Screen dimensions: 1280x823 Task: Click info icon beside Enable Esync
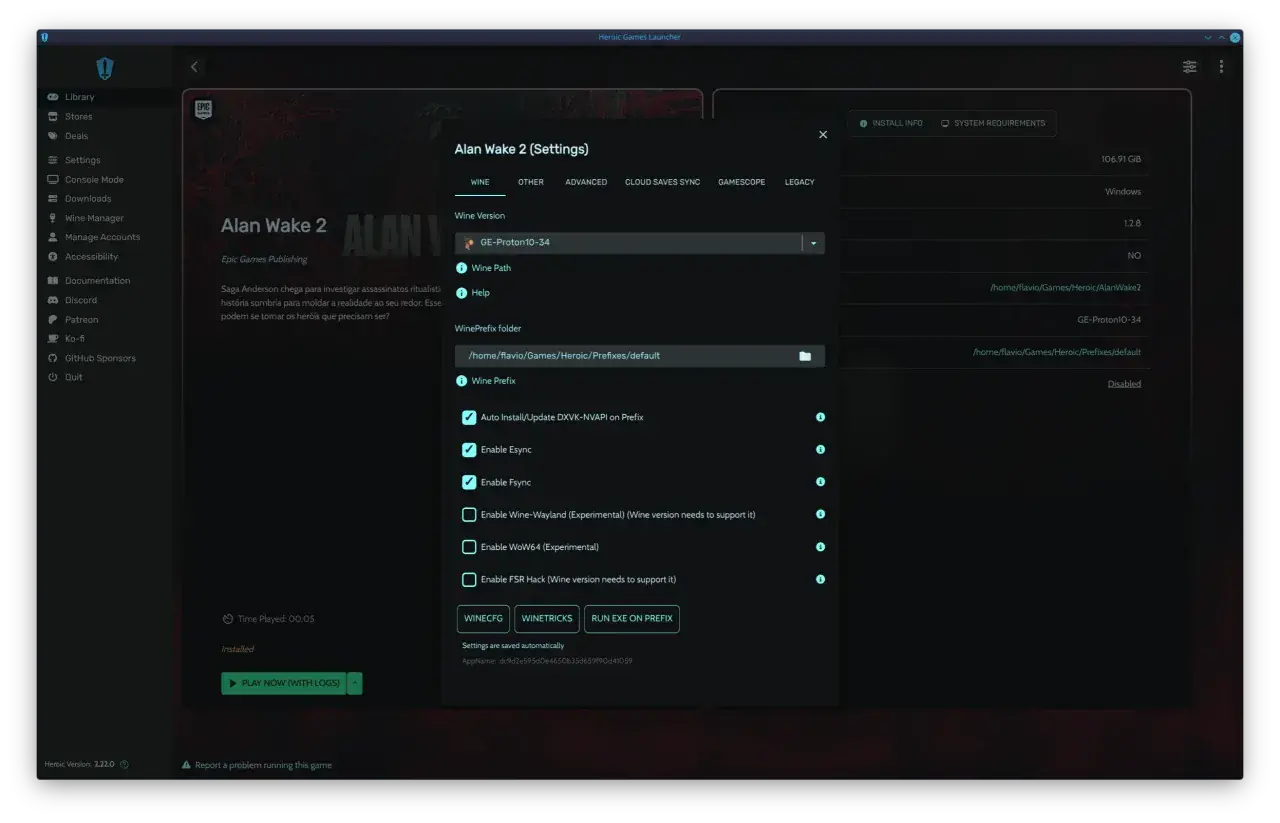[x=820, y=450]
